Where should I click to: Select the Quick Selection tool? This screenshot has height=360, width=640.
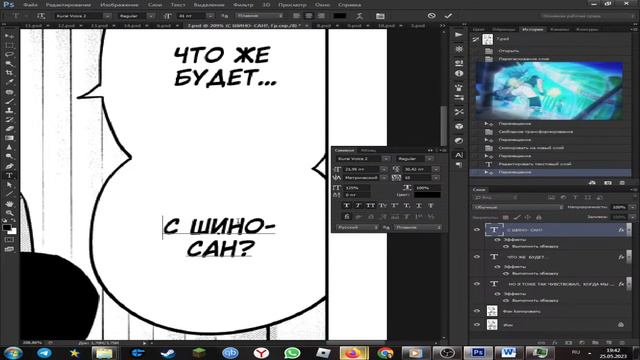click(x=9, y=64)
